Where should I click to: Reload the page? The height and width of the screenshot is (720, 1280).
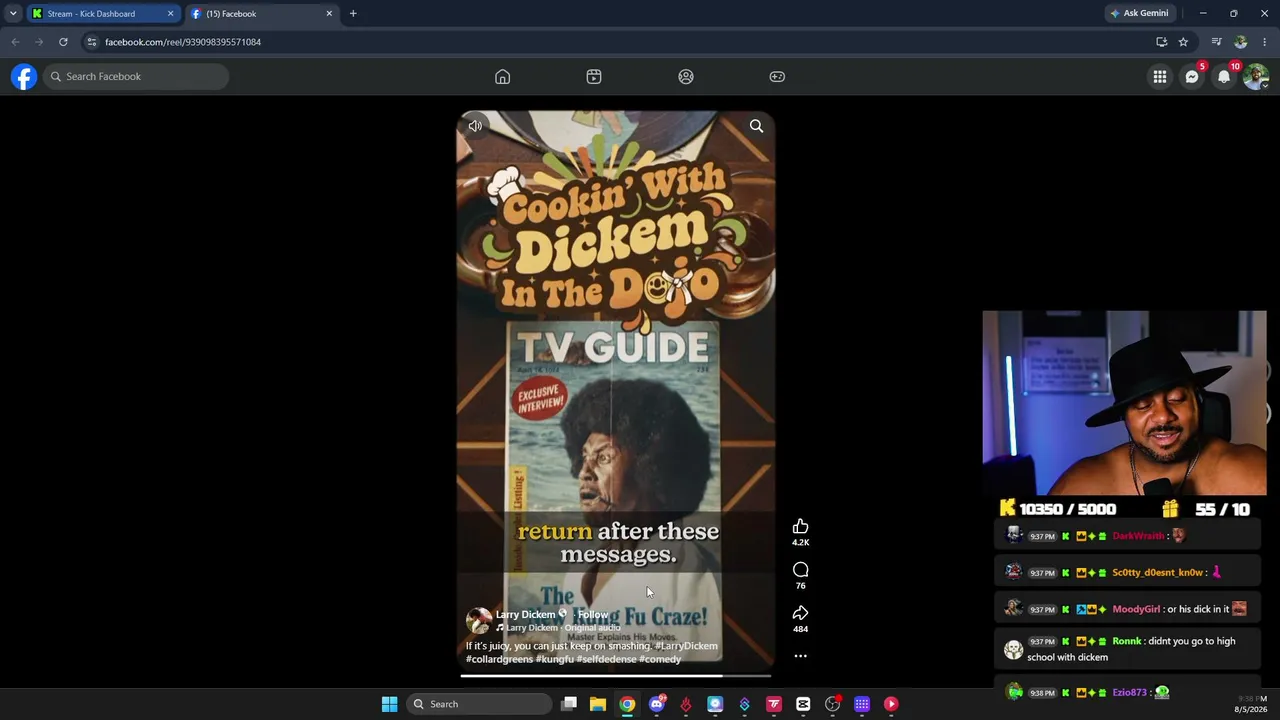point(63,42)
